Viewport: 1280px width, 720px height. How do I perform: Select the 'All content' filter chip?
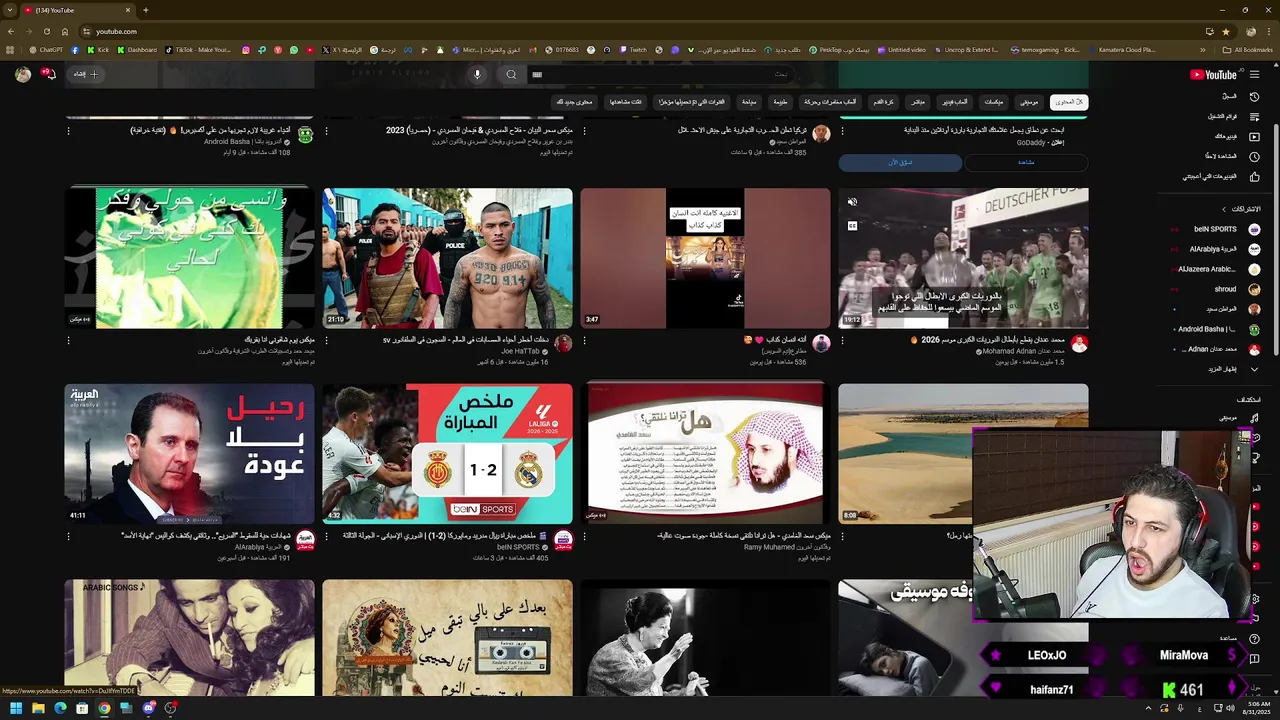coord(1069,102)
